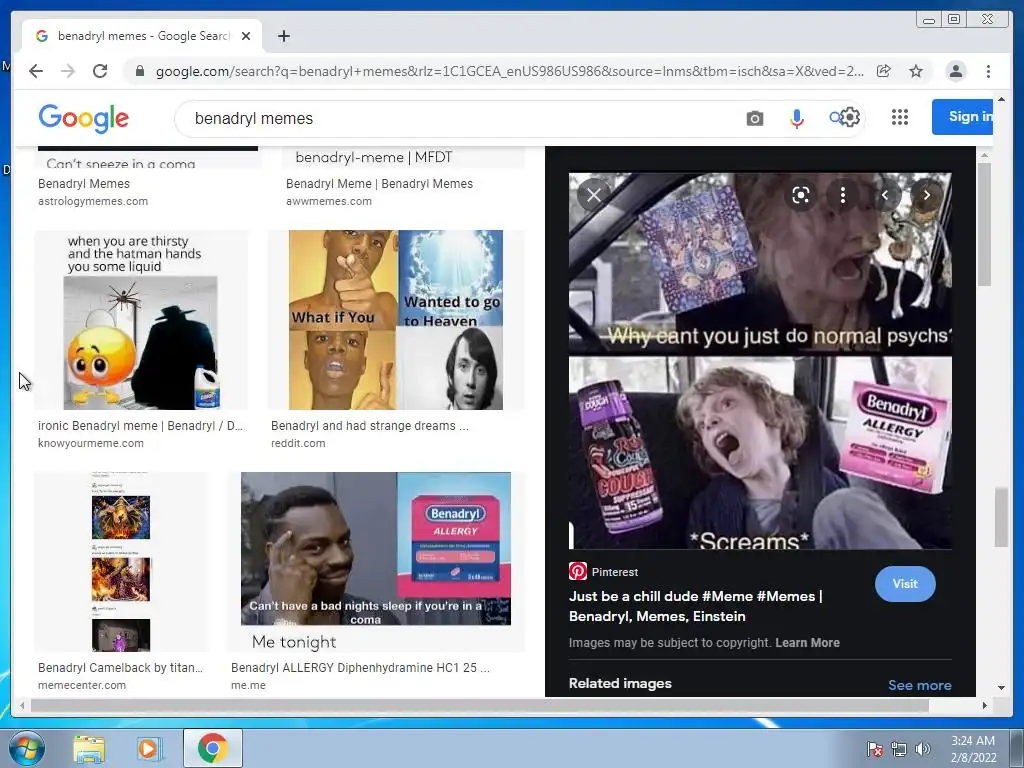Image resolution: width=1024 pixels, height=768 pixels.
Task: Click the me.me source text
Action: click(x=248, y=685)
